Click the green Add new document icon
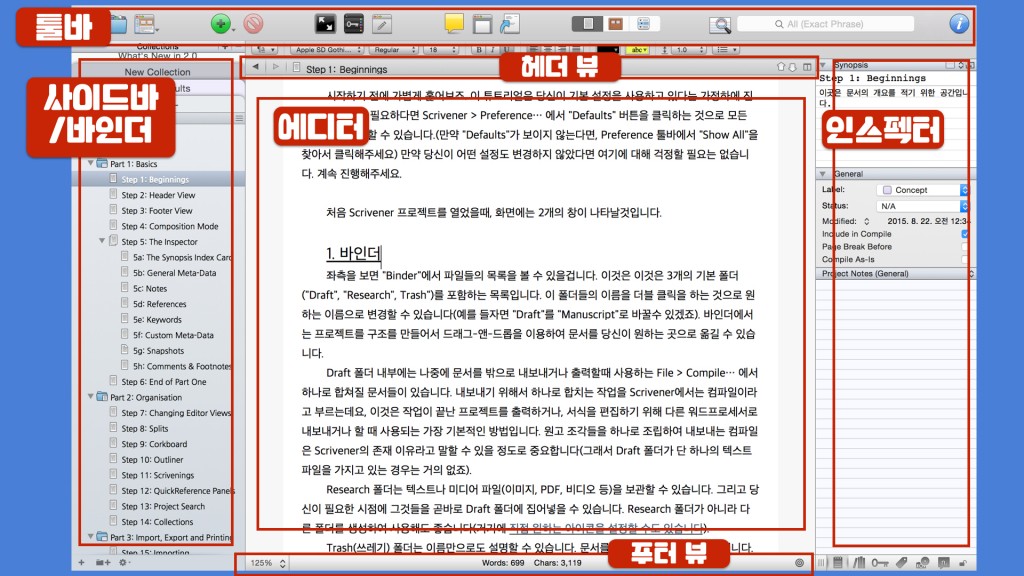 tap(220, 24)
